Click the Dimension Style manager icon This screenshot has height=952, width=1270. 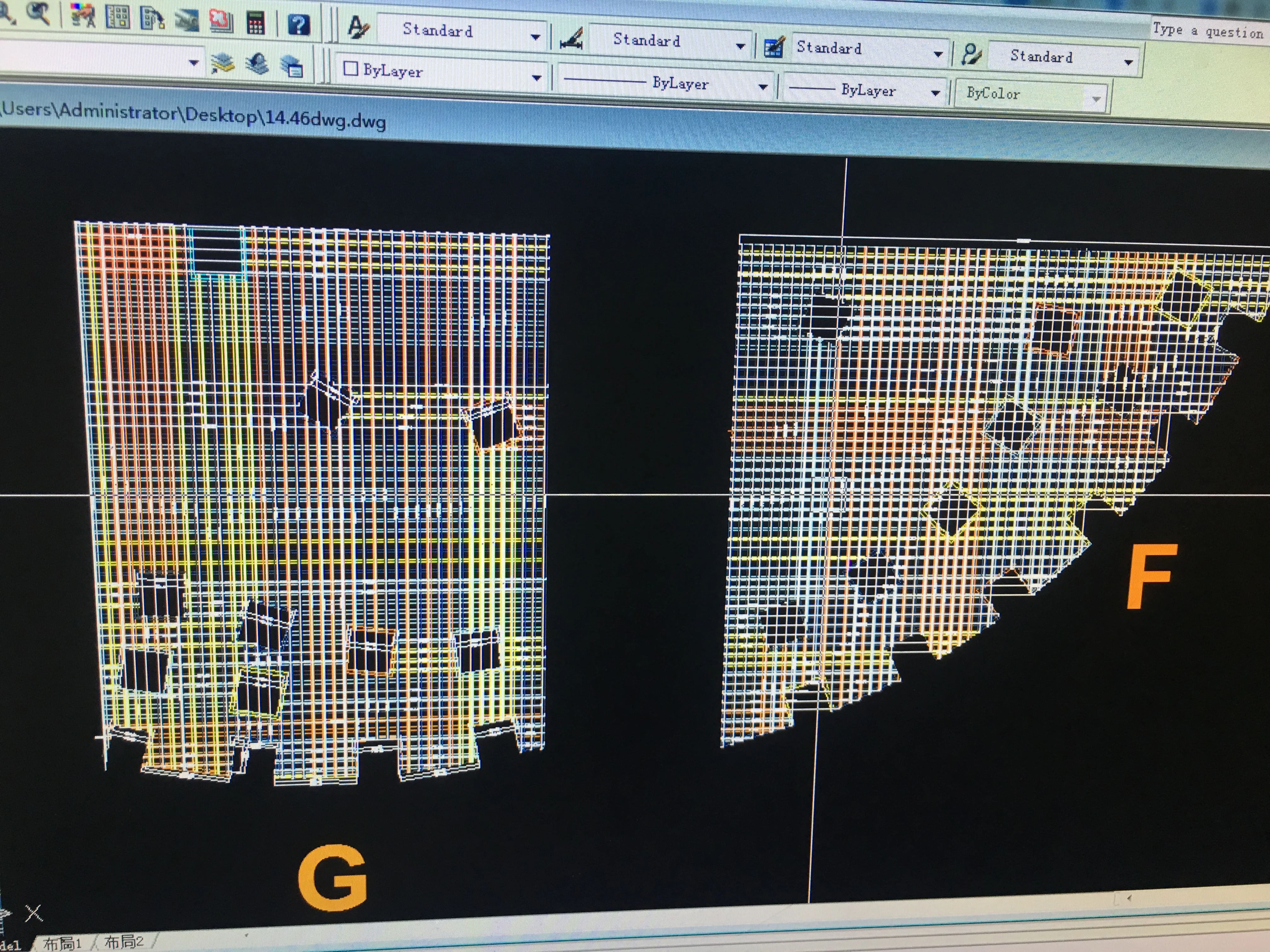click(572, 39)
